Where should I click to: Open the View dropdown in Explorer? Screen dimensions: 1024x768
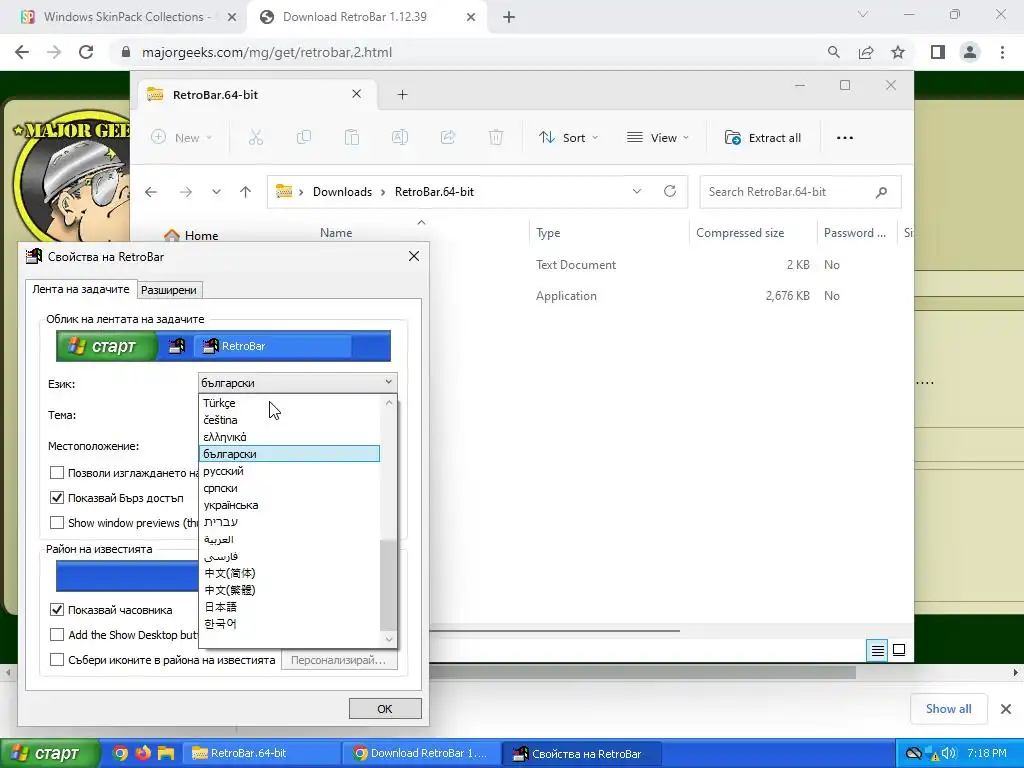(x=658, y=138)
